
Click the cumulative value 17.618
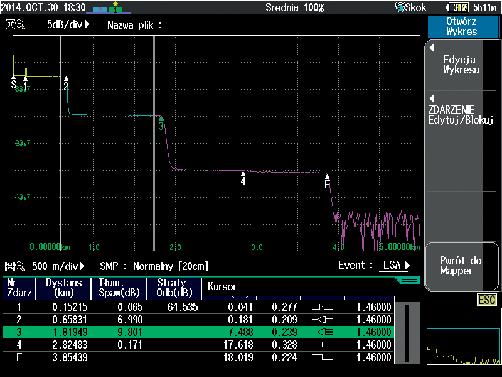[238, 345]
